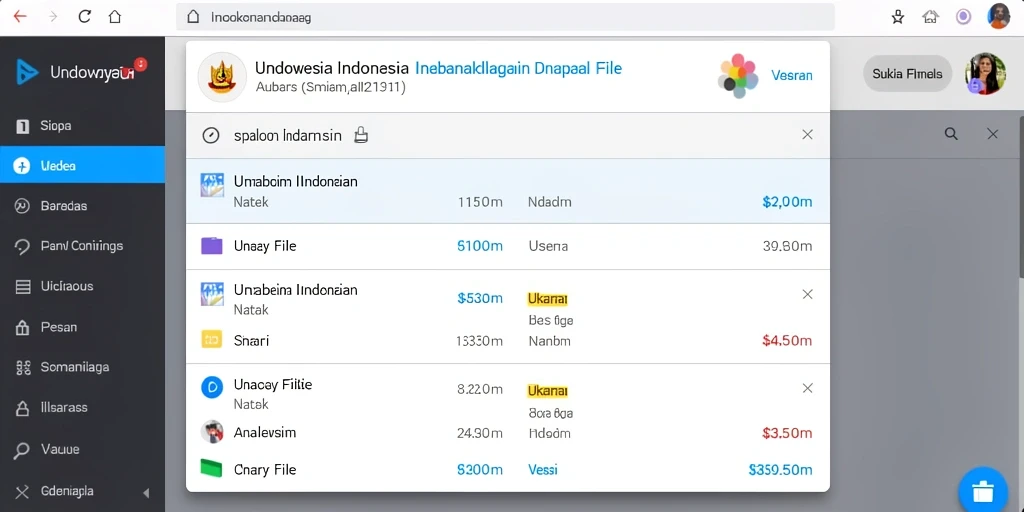This screenshot has width=1024, height=512.
Task: Click the green Cnary File icon
Action: 212,468
